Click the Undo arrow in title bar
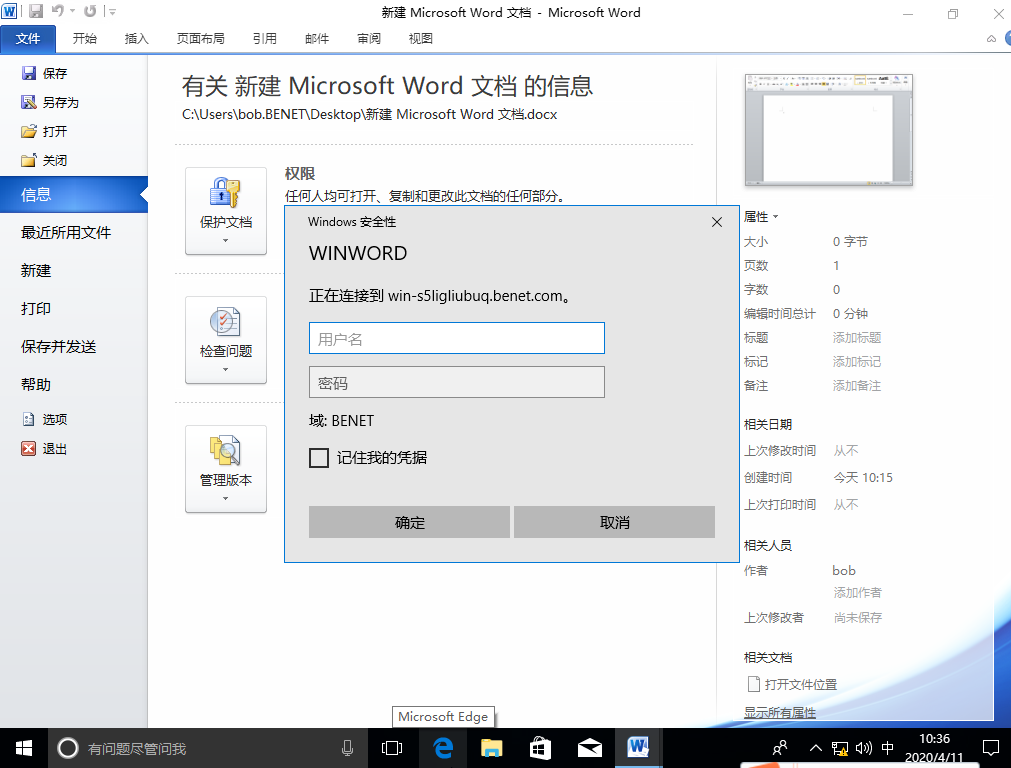 tap(58, 11)
